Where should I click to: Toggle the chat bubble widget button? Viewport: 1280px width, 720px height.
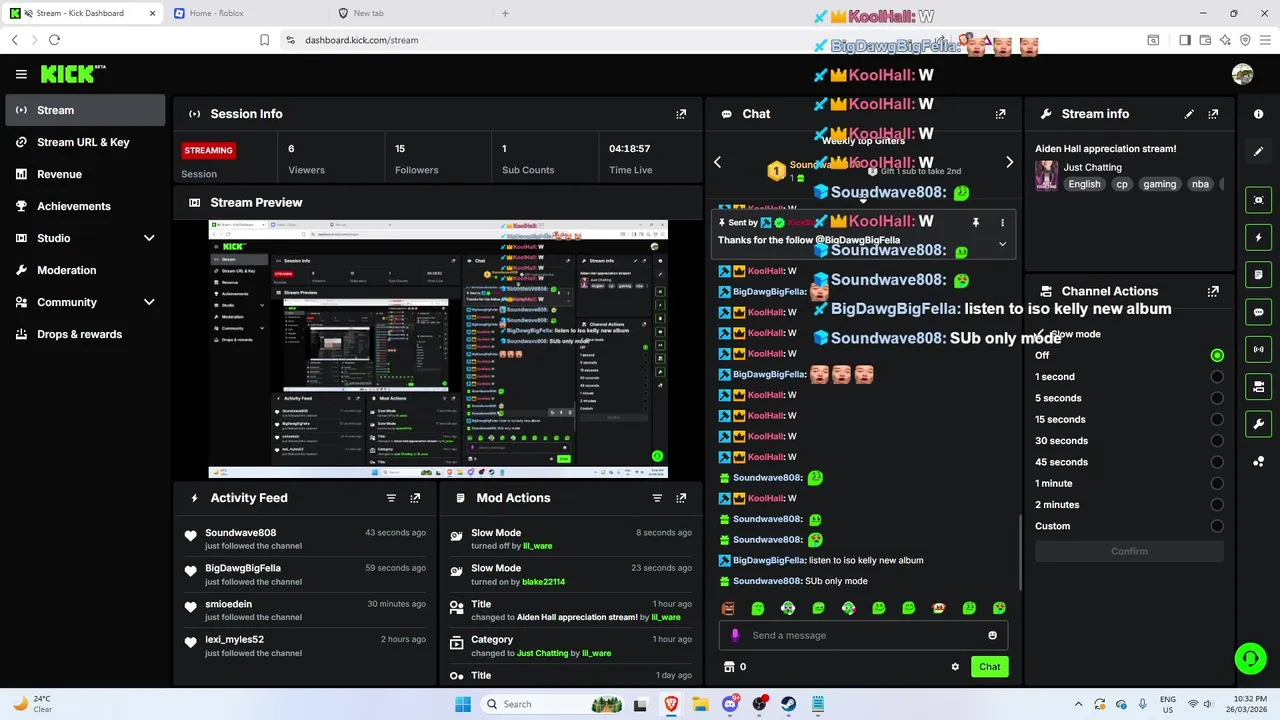pos(1258,312)
